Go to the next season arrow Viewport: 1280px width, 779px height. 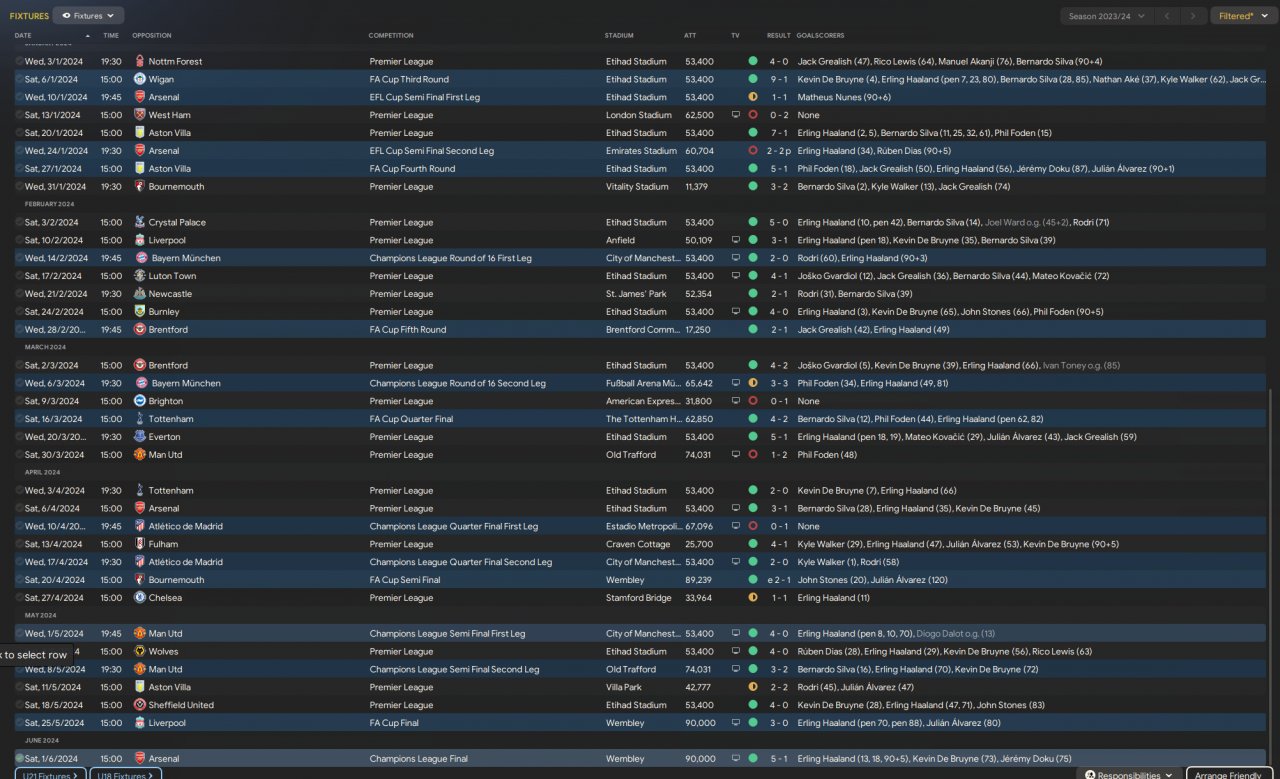coord(1193,16)
